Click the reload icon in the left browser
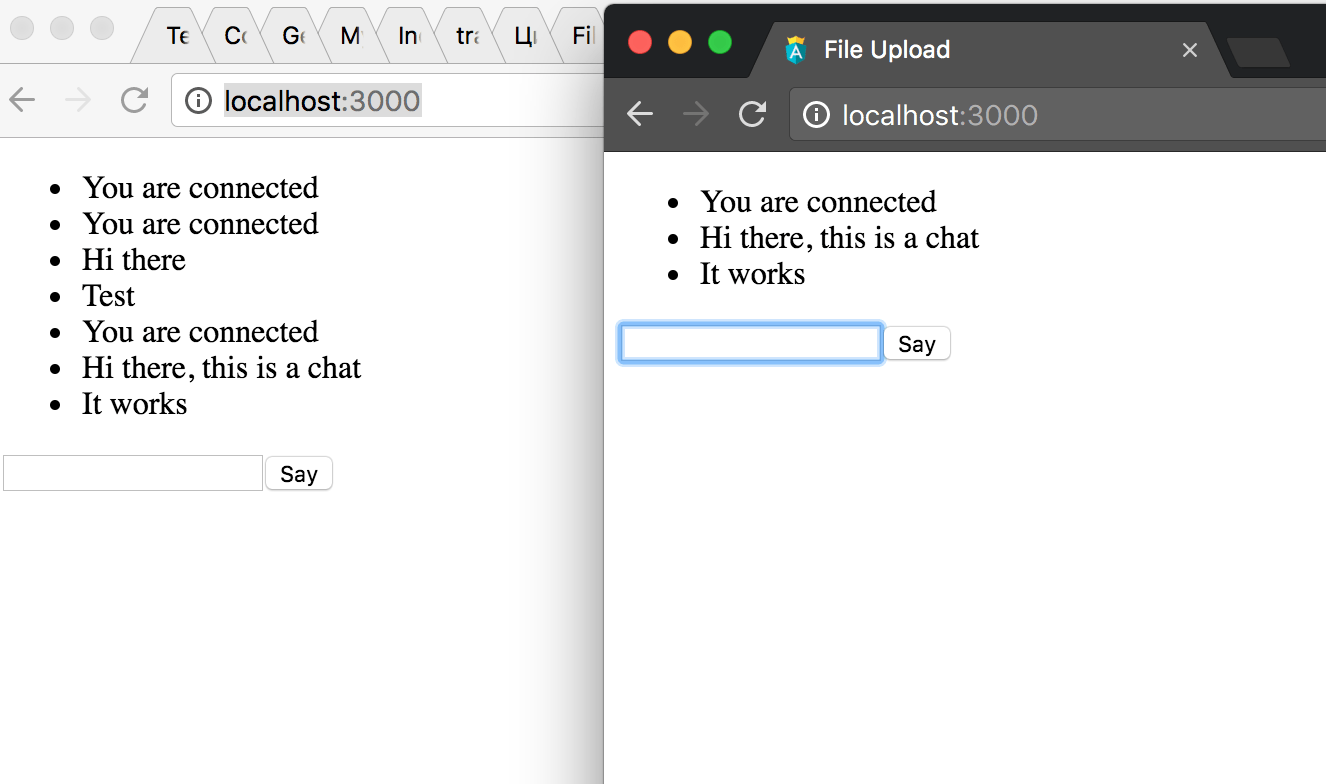 click(134, 100)
